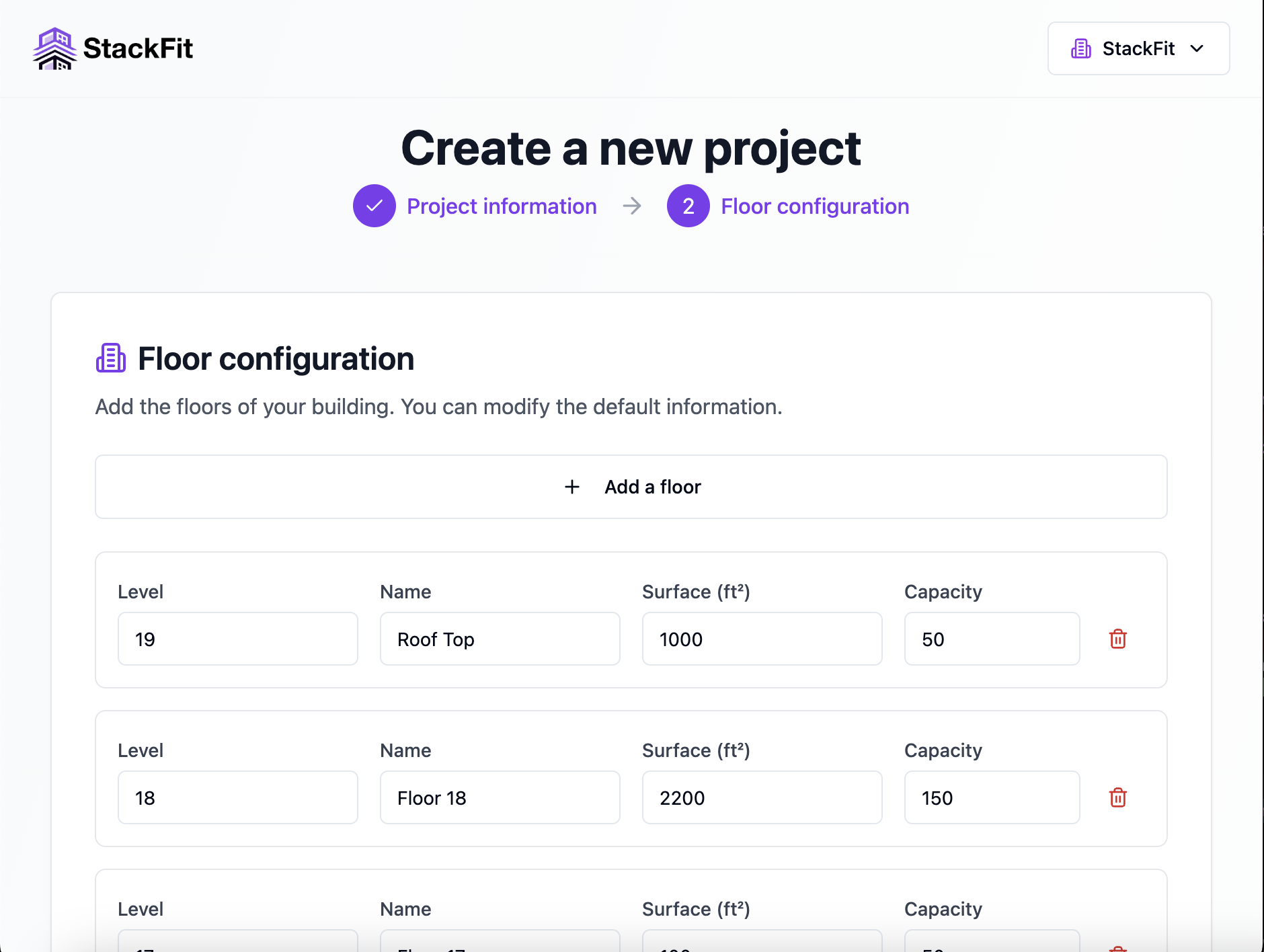Edit the Floor 18 name field
This screenshot has width=1264, height=952.
[500, 797]
